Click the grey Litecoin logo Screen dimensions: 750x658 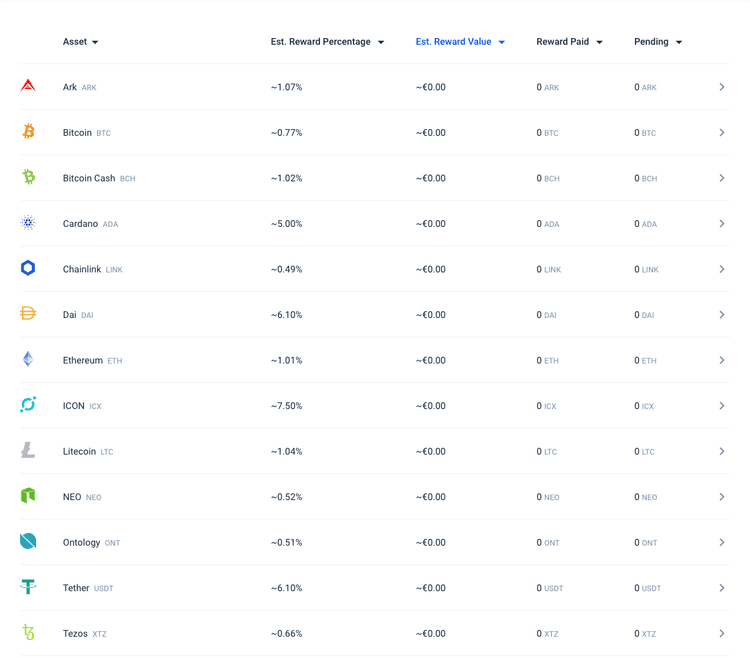pyautogui.click(x=28, y=450)
